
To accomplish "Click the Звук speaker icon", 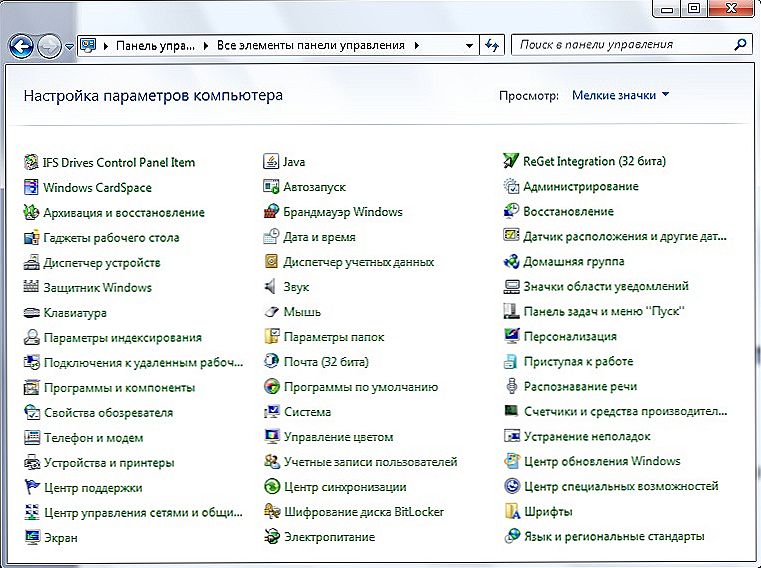I will coord(271,287).
